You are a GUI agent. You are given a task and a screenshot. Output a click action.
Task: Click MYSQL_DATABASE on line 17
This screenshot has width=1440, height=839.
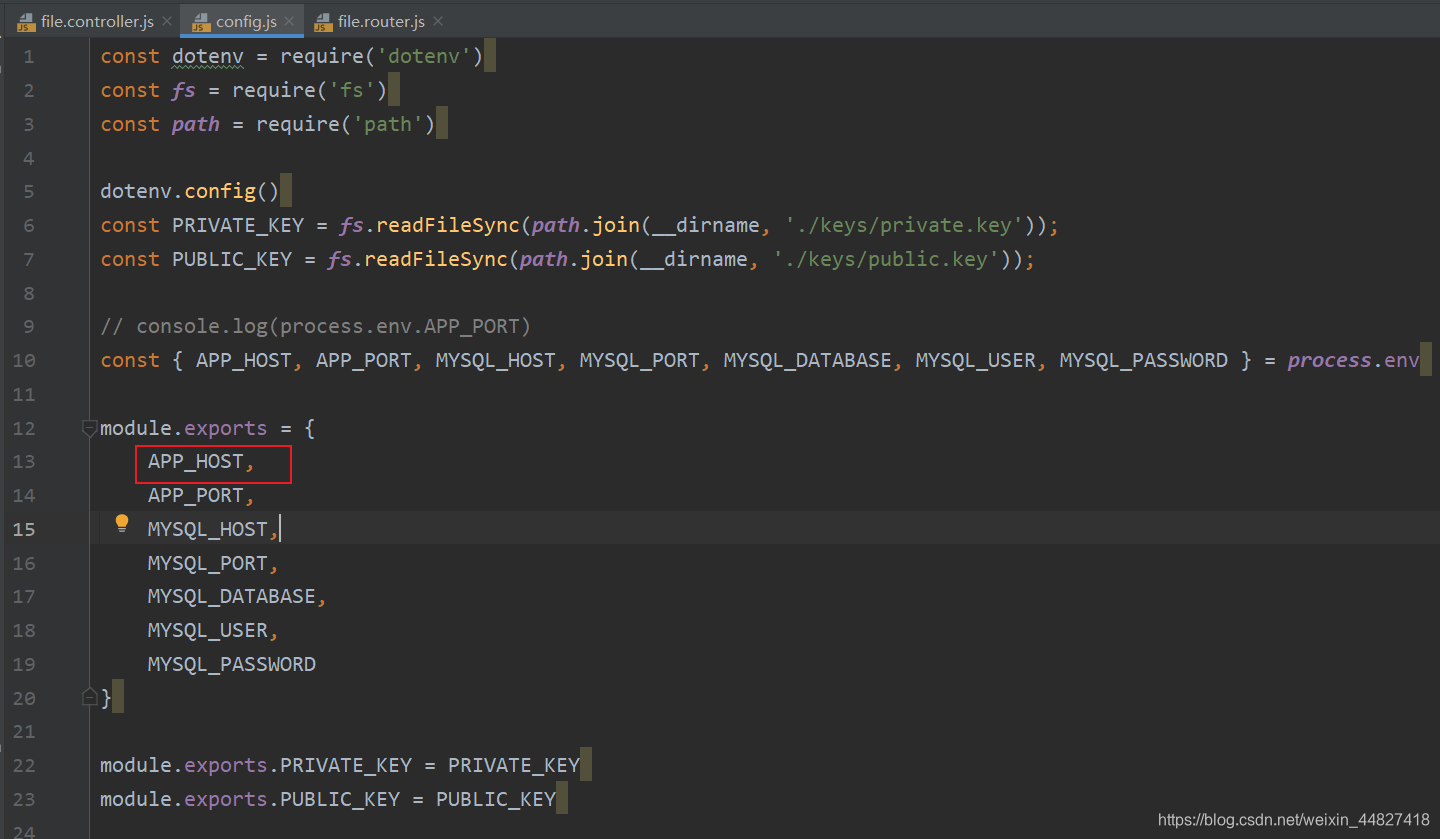point(232,597)
